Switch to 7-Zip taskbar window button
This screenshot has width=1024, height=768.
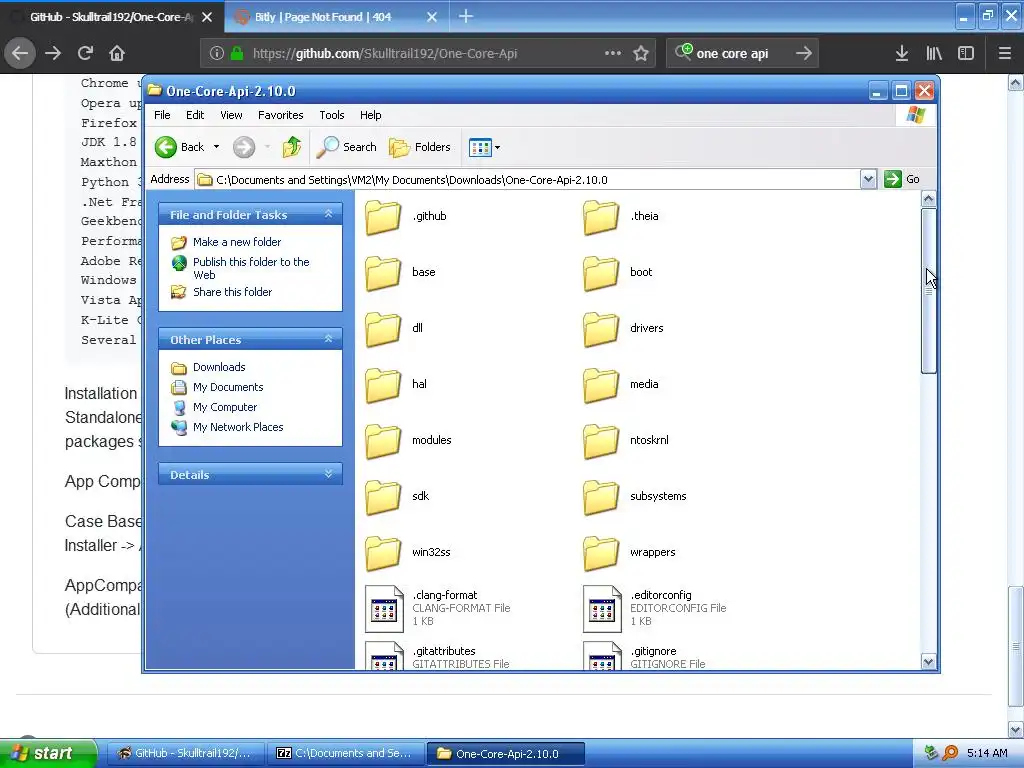pos(345,753)
